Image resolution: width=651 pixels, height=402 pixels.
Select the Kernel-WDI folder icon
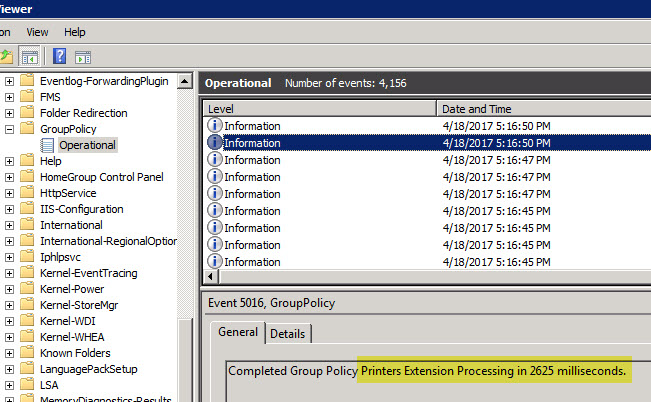point(27,320)
